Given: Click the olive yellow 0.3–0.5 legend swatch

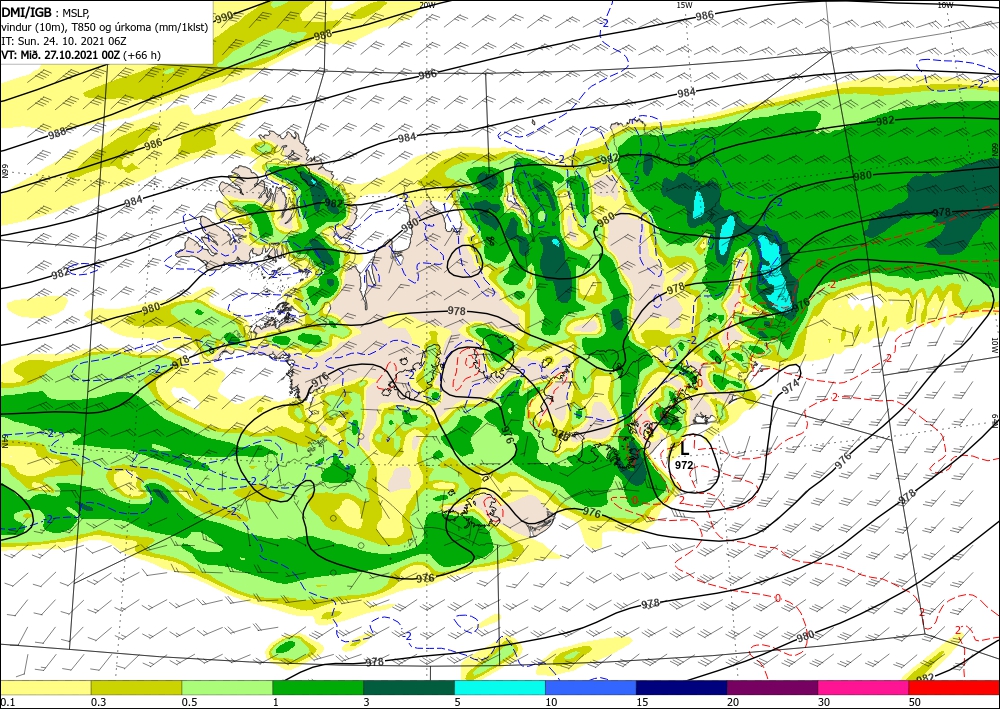Looking at the screenshot, I should pos(136,687).
